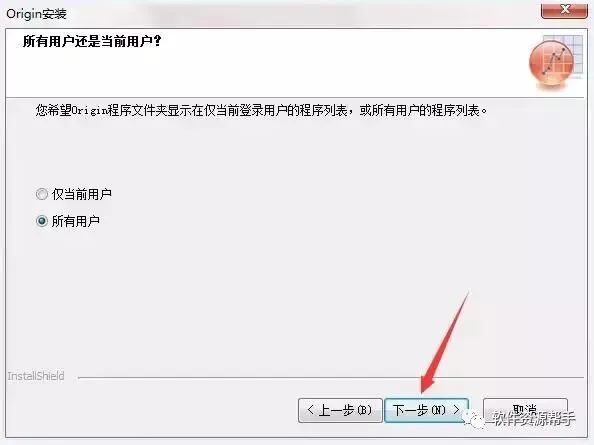Click the Origin graph logo icon
The width and height of the screenshot is (594, 445).
[555, 62]
